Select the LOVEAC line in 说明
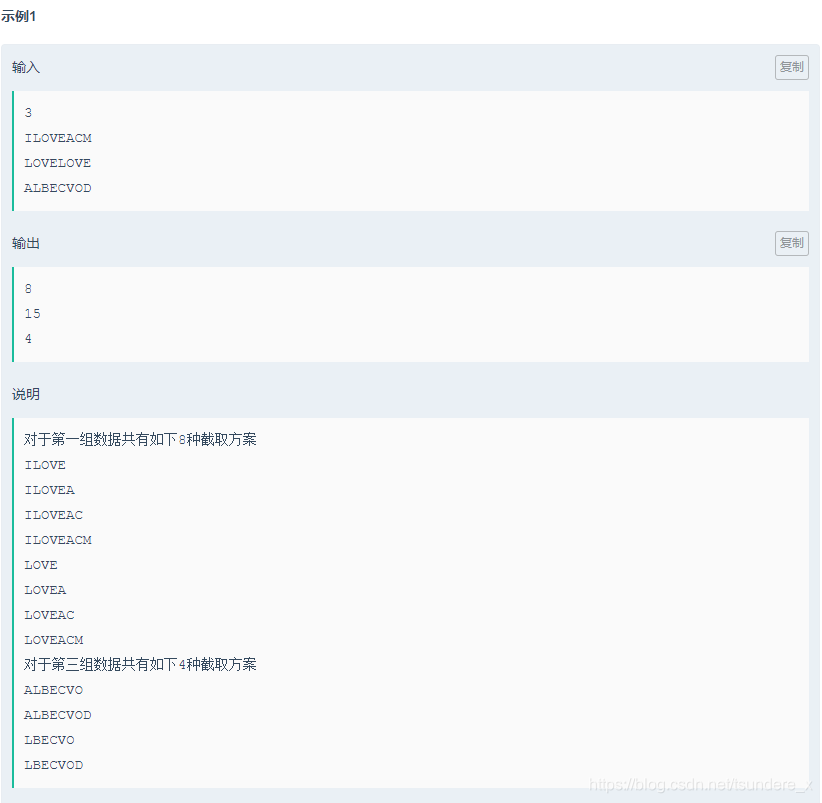This screenshot has height=803, width=822. [x=49, y=614]
